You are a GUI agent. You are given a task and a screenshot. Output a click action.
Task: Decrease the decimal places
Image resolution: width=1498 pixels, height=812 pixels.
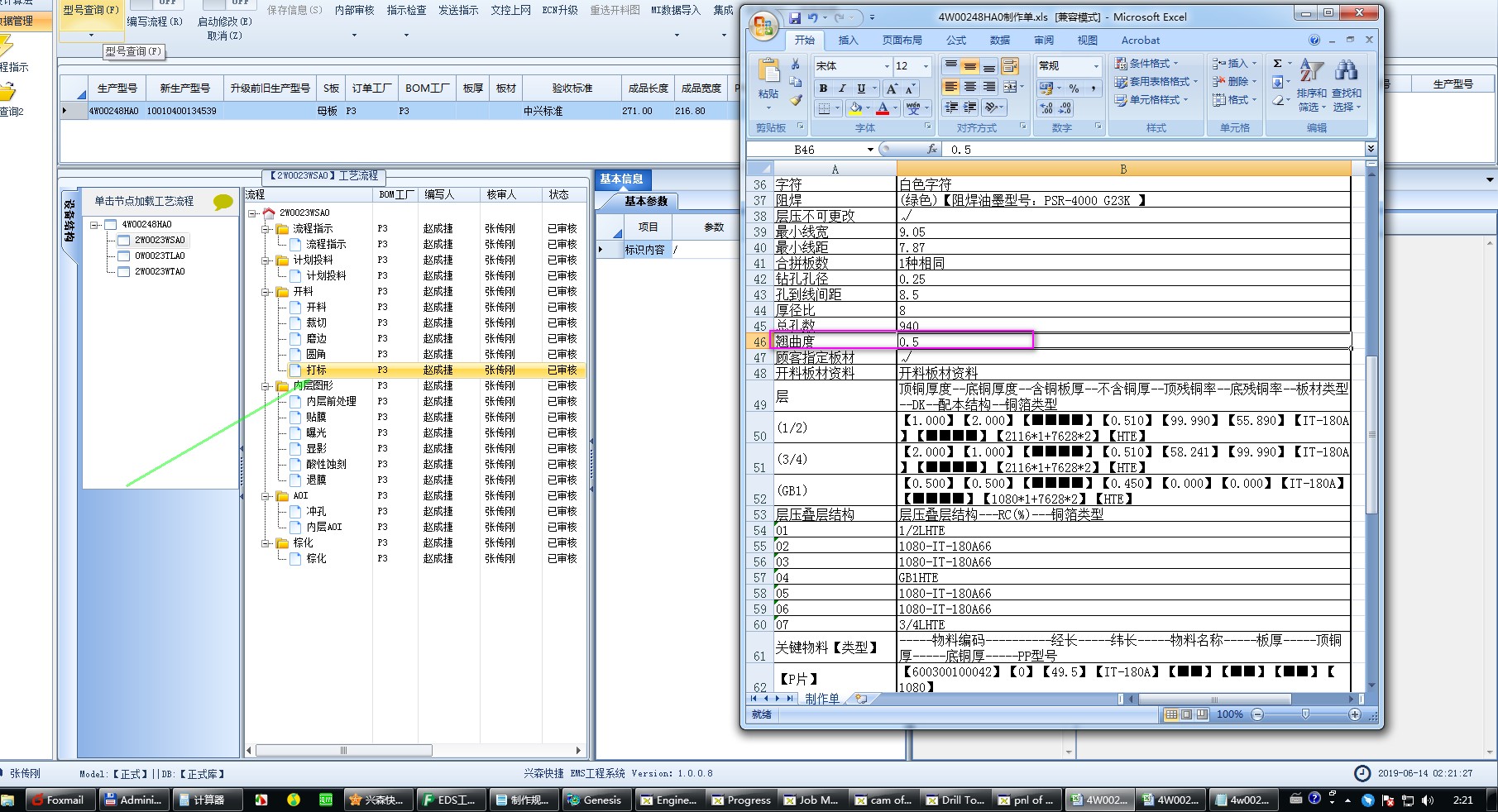tap(1065, 108)
